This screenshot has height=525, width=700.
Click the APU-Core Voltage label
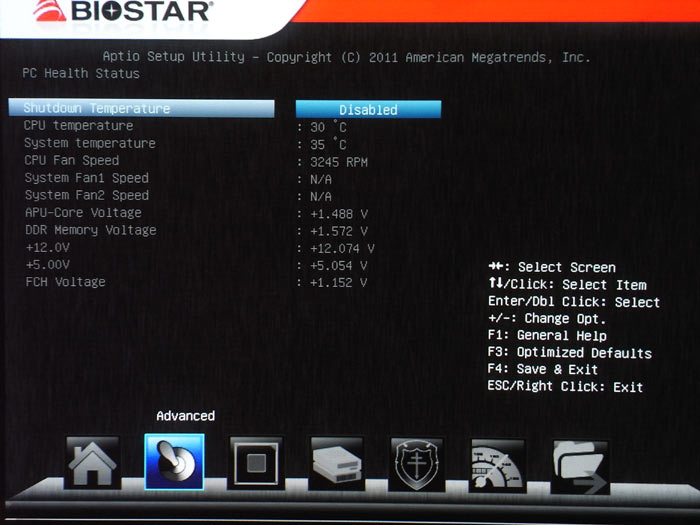(83, 212)
